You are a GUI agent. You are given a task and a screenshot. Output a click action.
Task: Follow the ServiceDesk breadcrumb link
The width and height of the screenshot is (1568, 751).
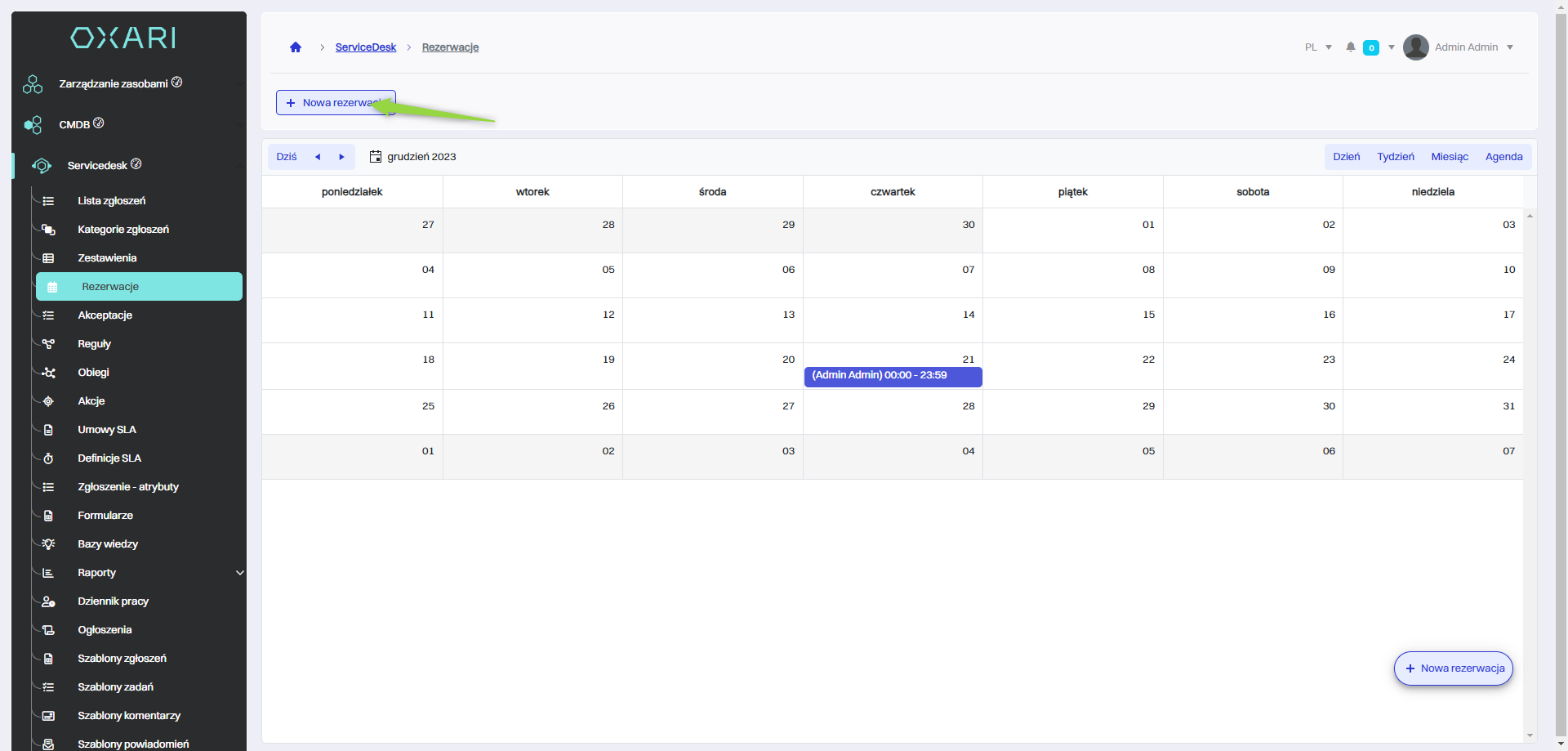[365, 47]
